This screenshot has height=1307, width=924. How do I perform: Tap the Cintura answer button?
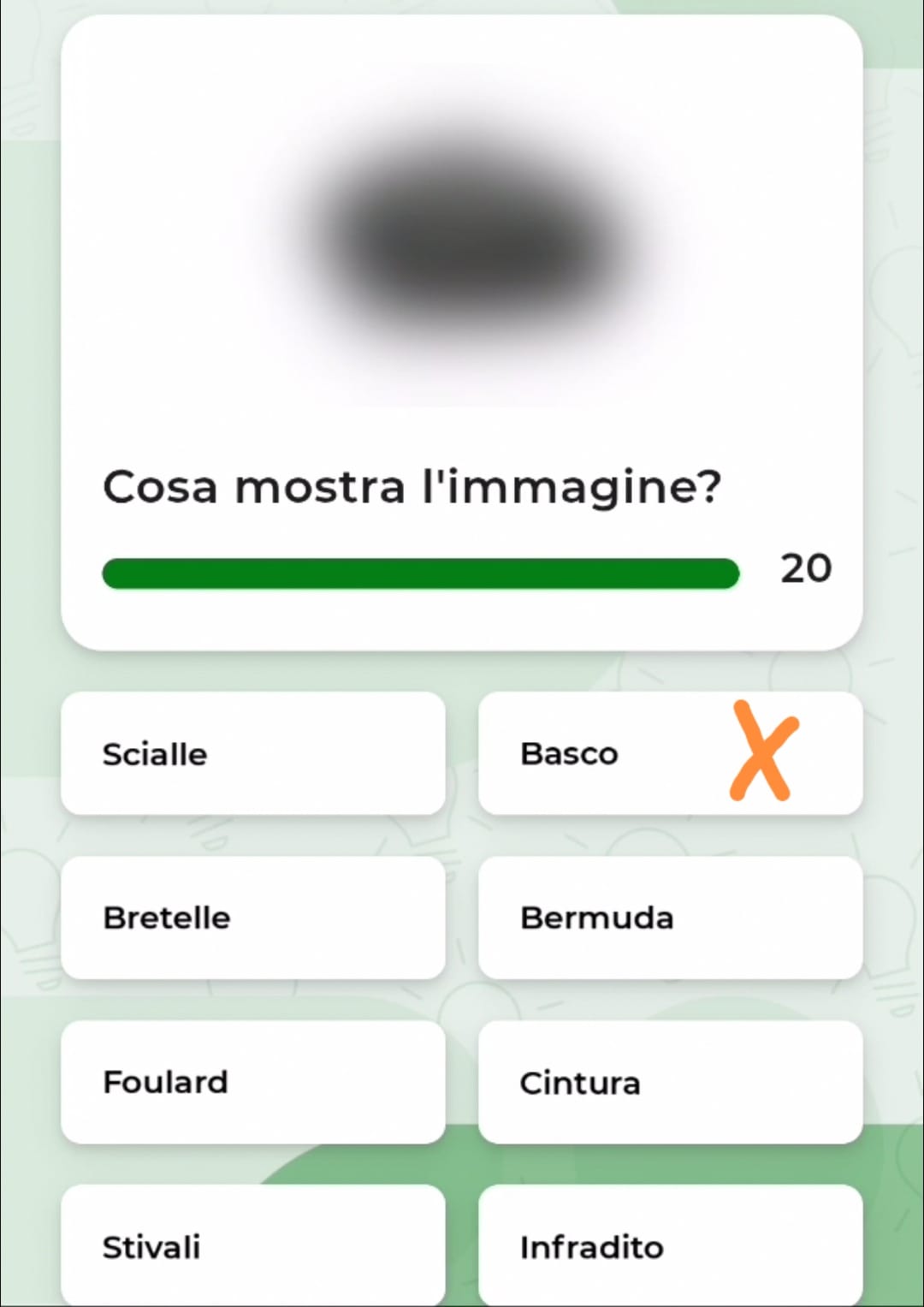tap(670, 1082)
